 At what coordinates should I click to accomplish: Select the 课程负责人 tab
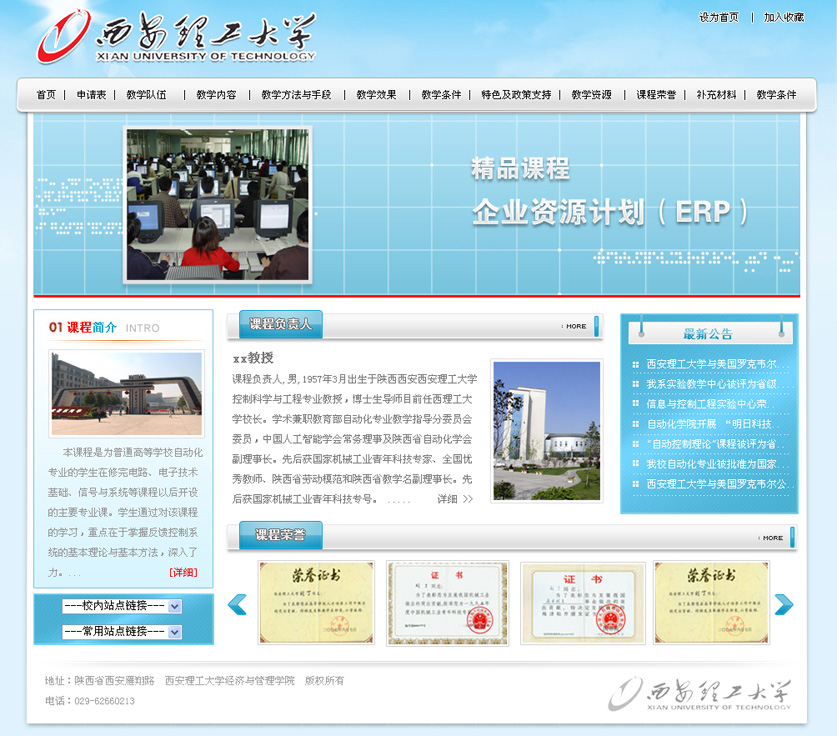point(281,324)
